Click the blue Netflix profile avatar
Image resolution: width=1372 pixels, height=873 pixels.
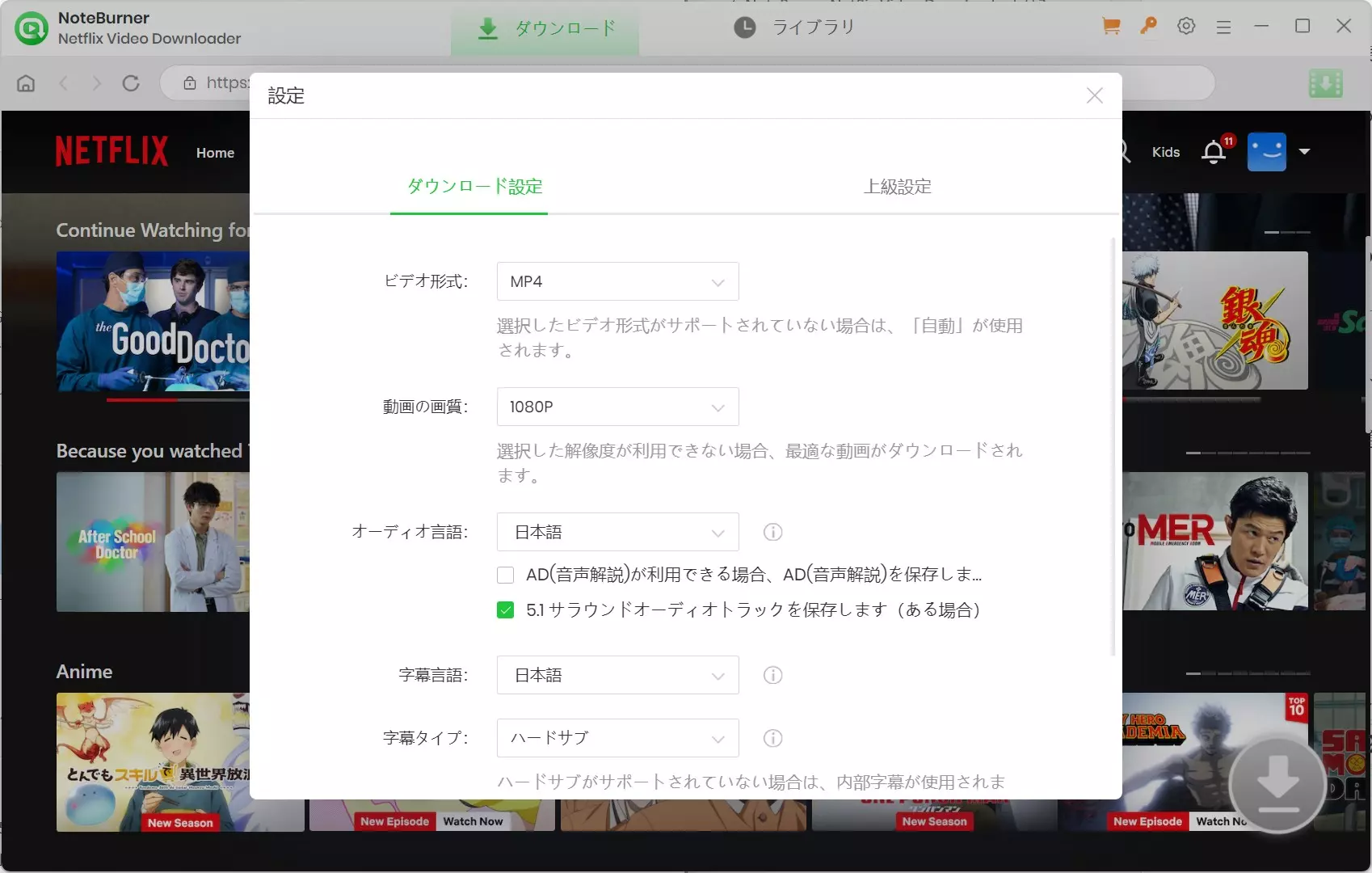1266,152
